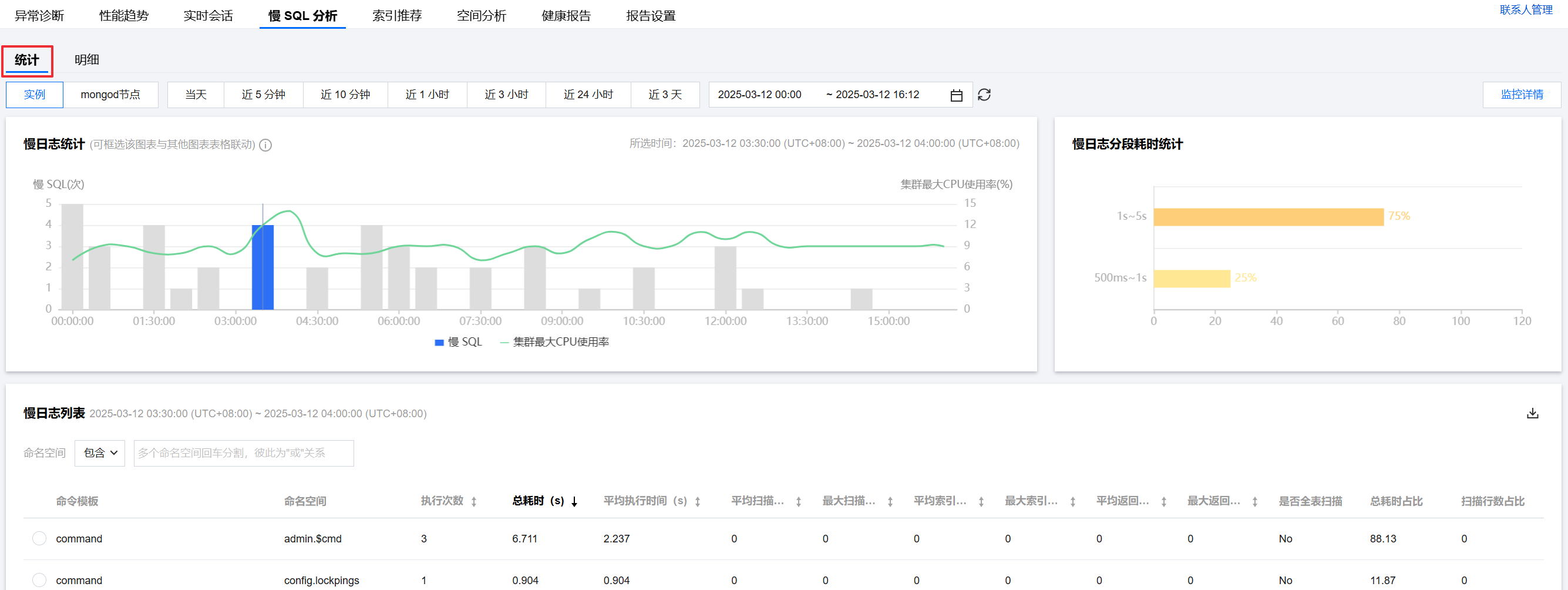1568x590 pixels.
Task: Open the end time 2025-03-12 16:12 picker
Action: [877, 95]
